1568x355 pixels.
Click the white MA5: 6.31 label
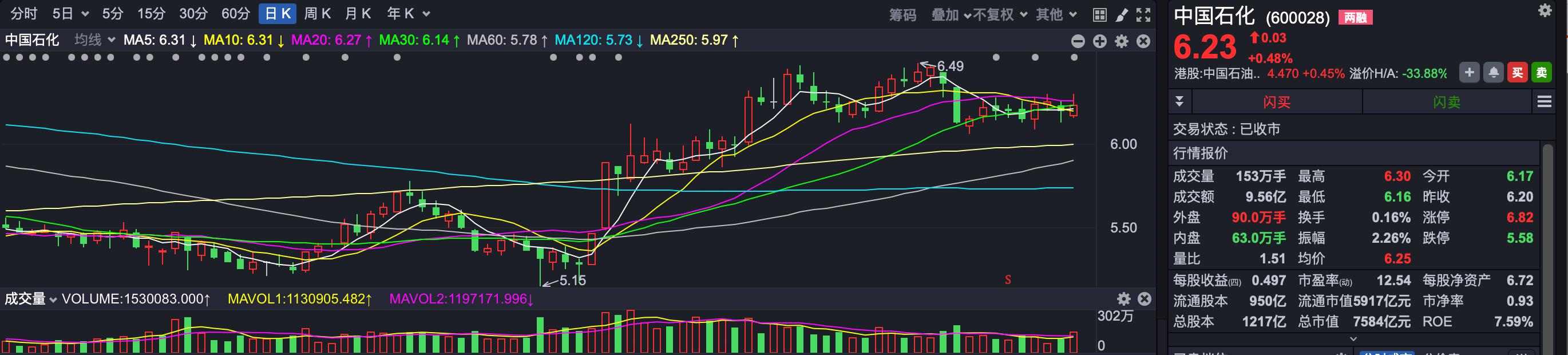tap(160, 40)
